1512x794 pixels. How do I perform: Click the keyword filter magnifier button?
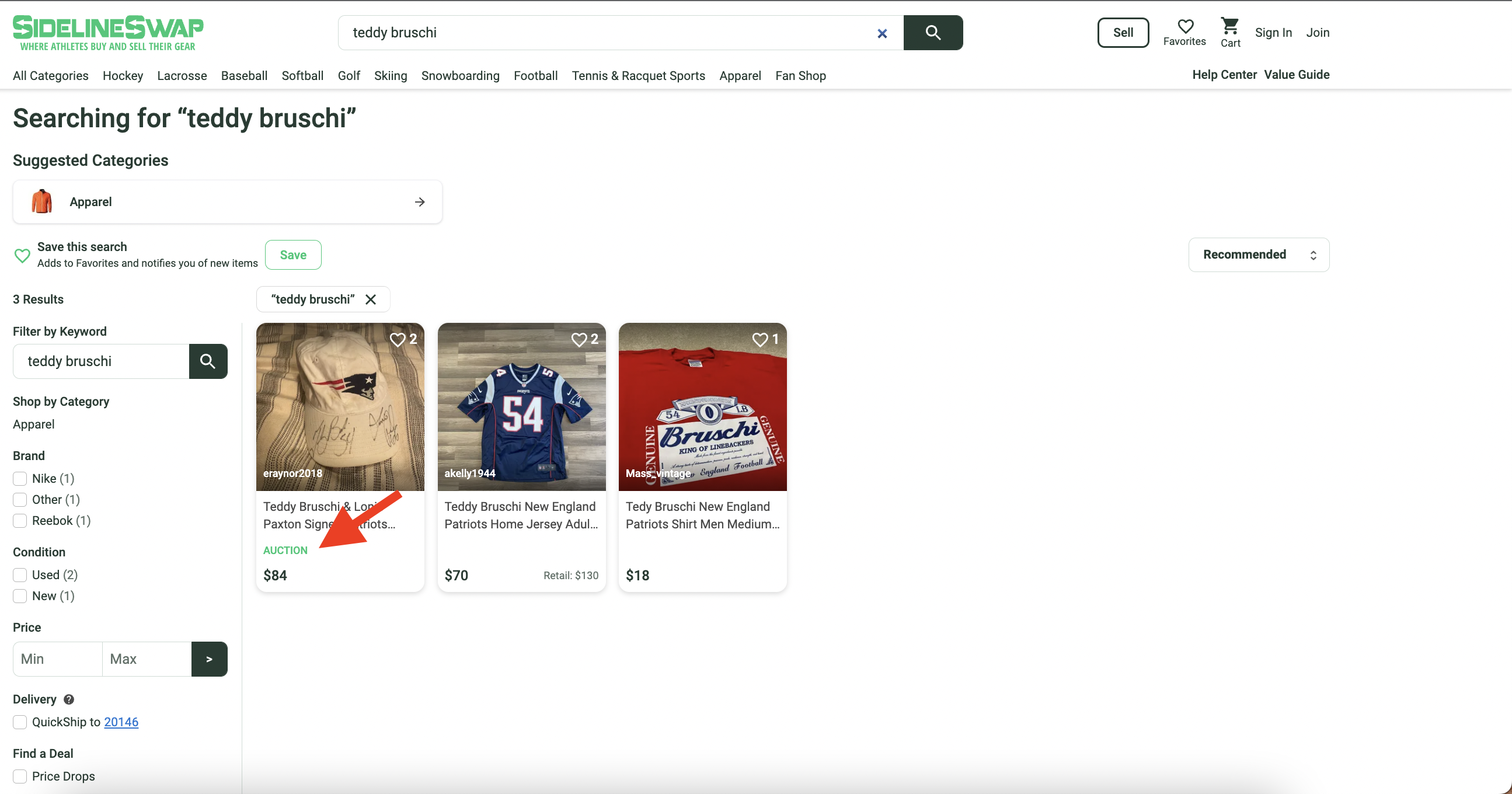[208, 361]
